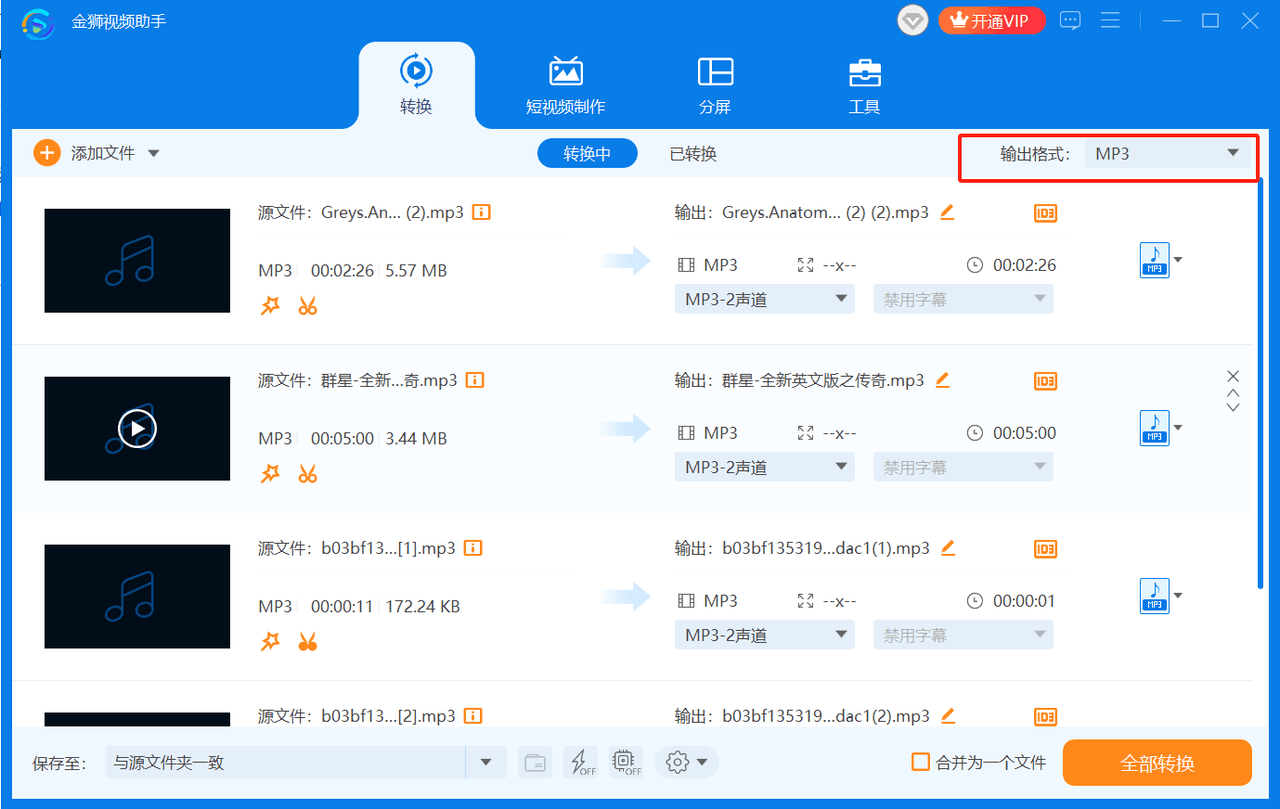The width and height of the screenshot is (1280, 809).
Task: Open MP3-2声道 dropdown for Greys.Anatom... output
Action: point(764,299)
